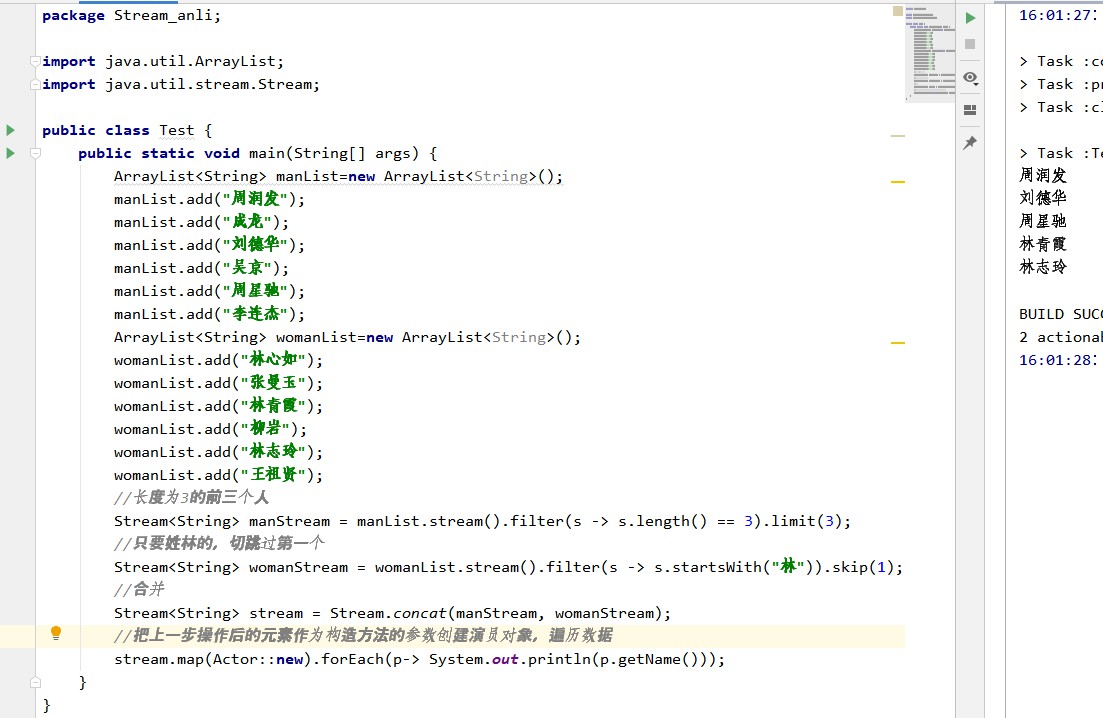The width and height of the screenshot is (1103, 718).
Task: Click the fold end marker at main's closing brace
Action: point(35,682)
